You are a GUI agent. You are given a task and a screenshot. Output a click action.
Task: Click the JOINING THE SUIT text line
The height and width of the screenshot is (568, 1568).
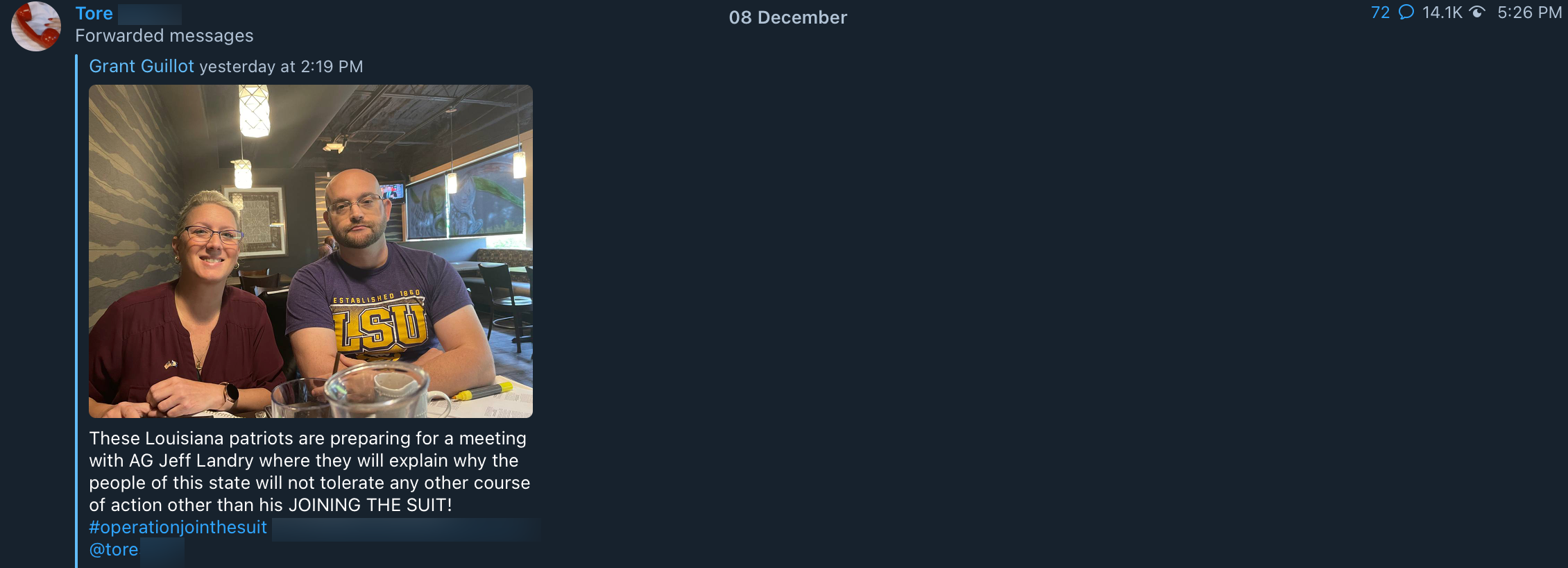[271, 505]
